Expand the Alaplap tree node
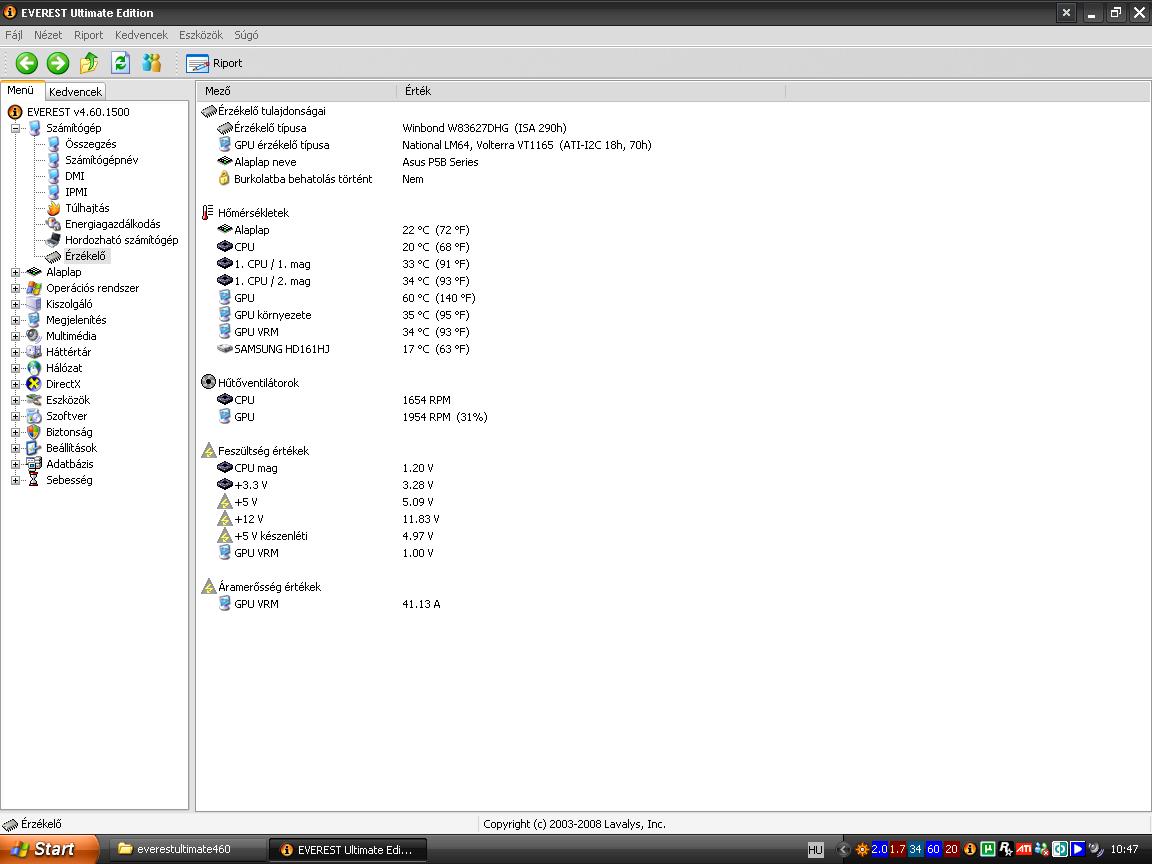1152x864 pixels. [15, 272]
